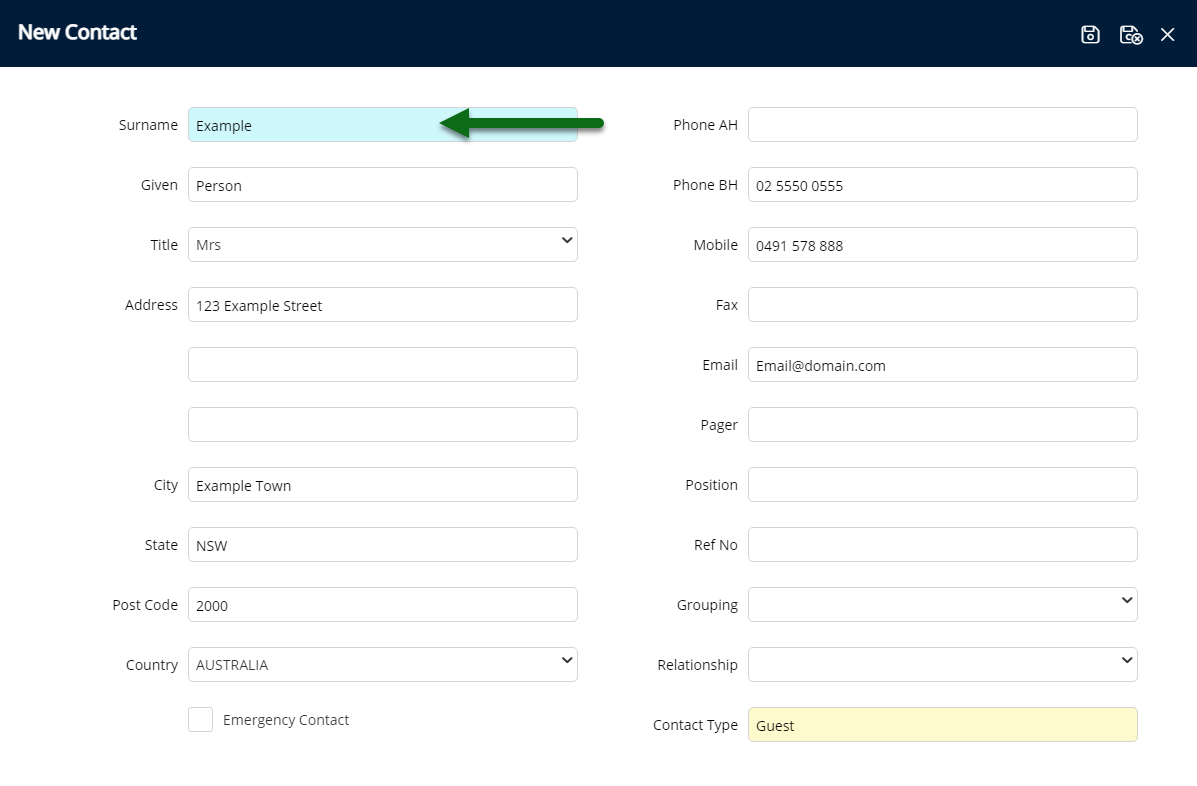This screenshot has width=1197, height=786.
Task: Select the Contact Type field showing Guest
Action: click(x=942, y=725)
